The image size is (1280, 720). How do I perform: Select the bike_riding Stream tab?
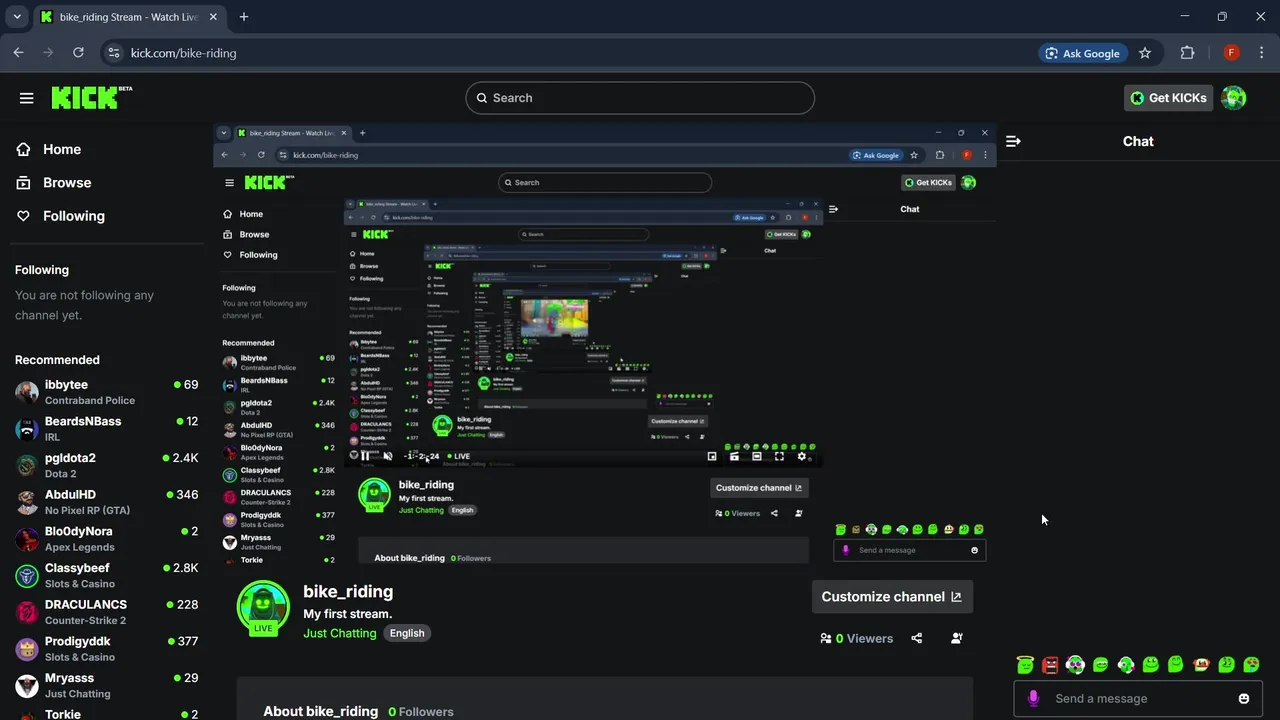(x=130, y=17)
